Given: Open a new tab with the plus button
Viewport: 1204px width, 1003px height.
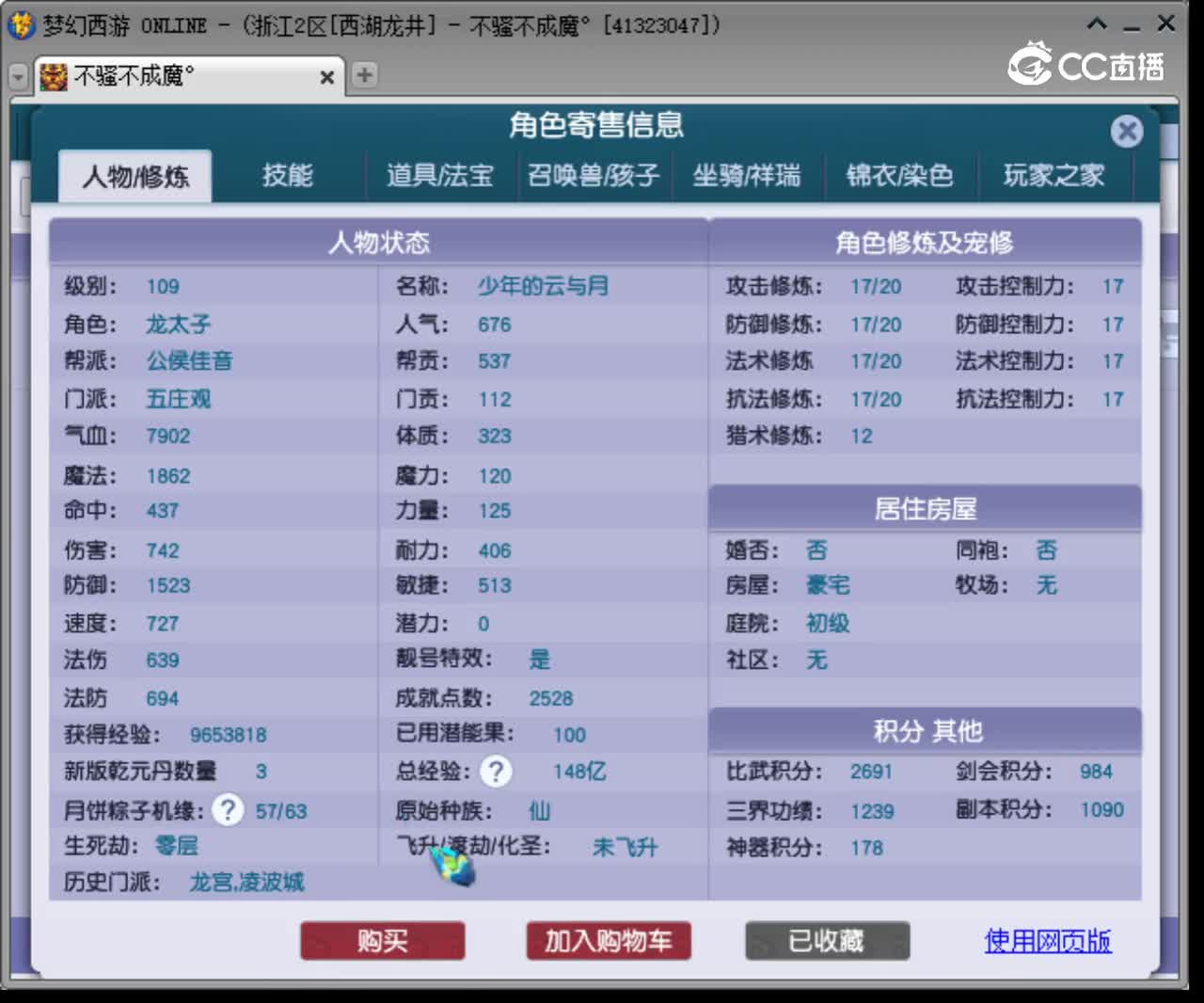Looking at the screenshot, I should coord(364,75).
